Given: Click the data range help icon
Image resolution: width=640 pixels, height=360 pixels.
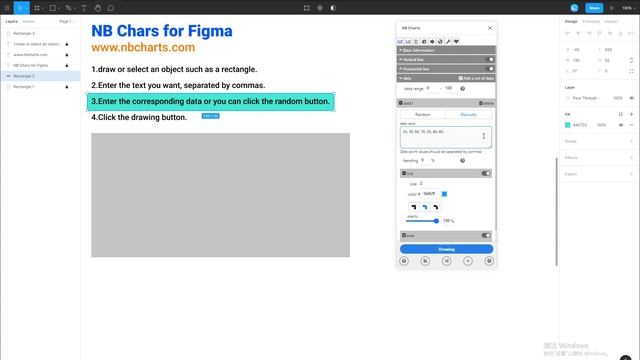Looking at the screenshot, I should click(462, 88).
